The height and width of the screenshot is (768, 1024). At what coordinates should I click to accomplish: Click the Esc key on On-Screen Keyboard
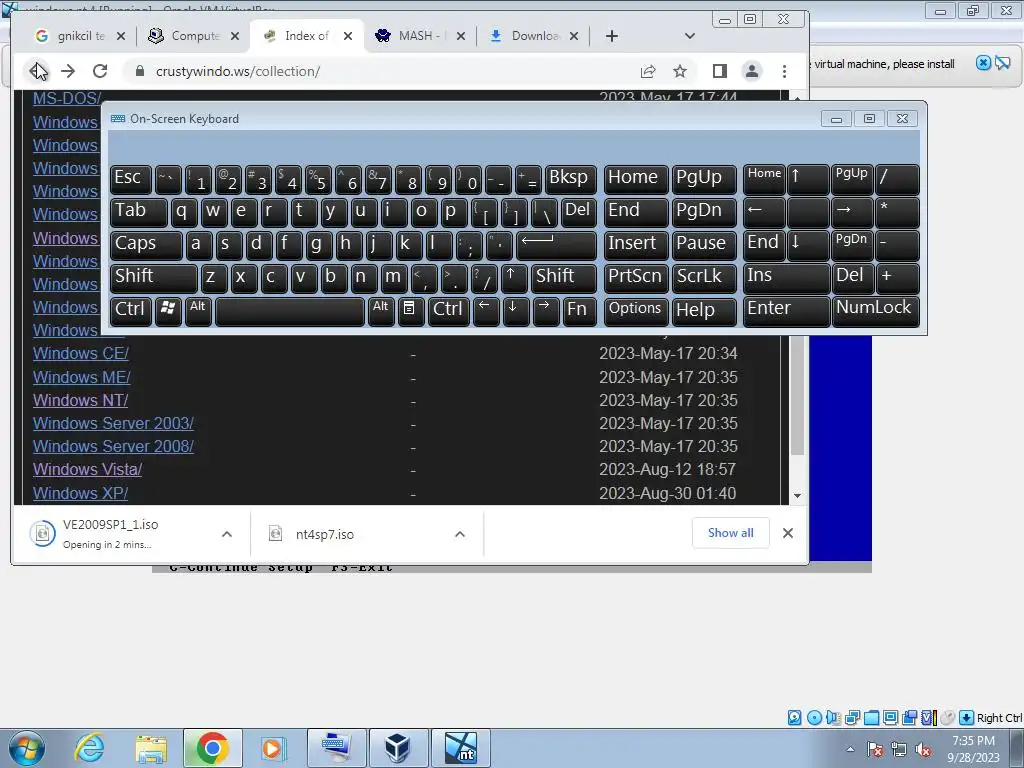(x=131, y=179)
